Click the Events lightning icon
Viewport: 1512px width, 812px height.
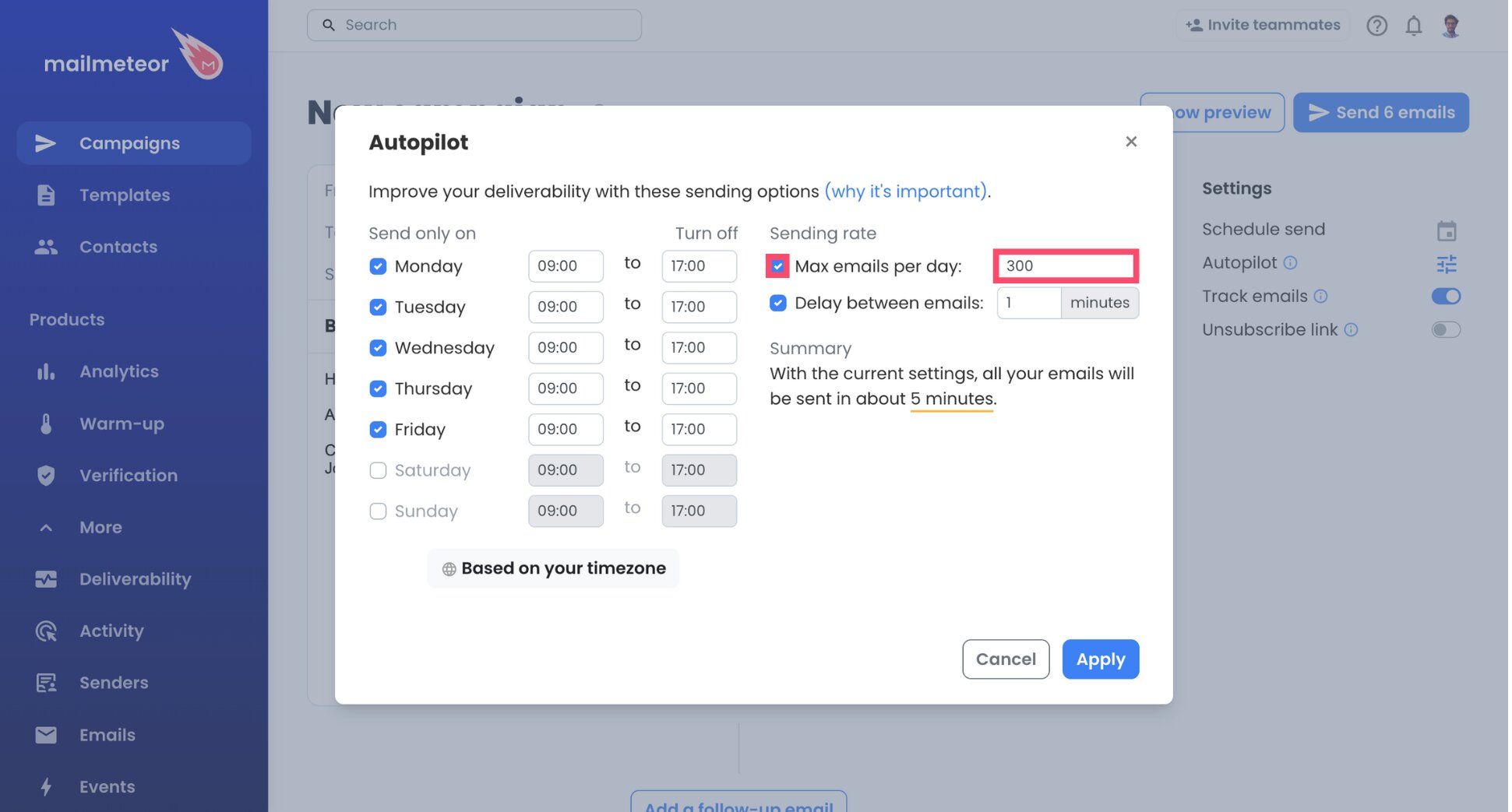point(46,787)
